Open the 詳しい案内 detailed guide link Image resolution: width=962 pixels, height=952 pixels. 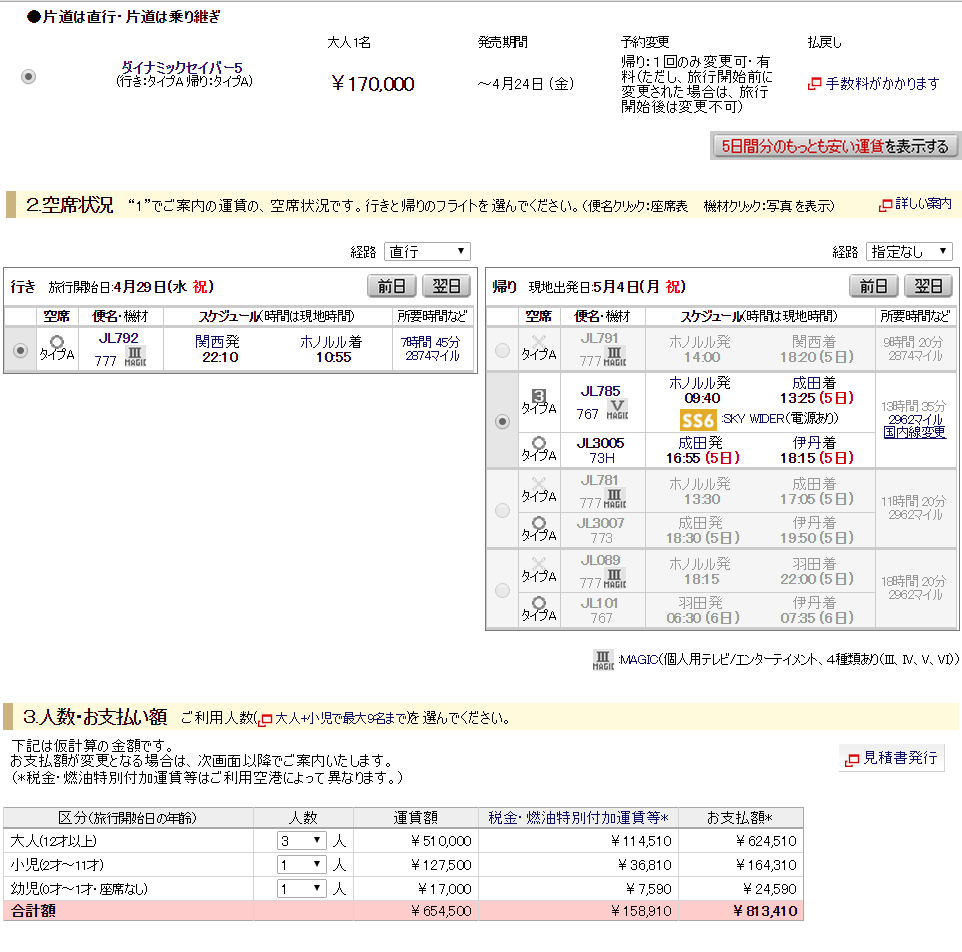pyautogui.click(x=924, y=203)
